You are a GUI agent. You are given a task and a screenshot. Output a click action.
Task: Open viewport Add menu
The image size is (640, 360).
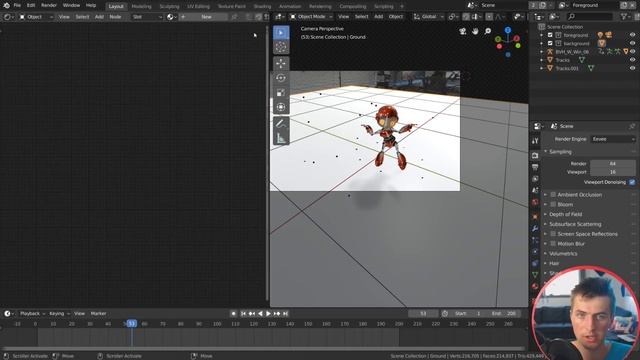[378, 17]
